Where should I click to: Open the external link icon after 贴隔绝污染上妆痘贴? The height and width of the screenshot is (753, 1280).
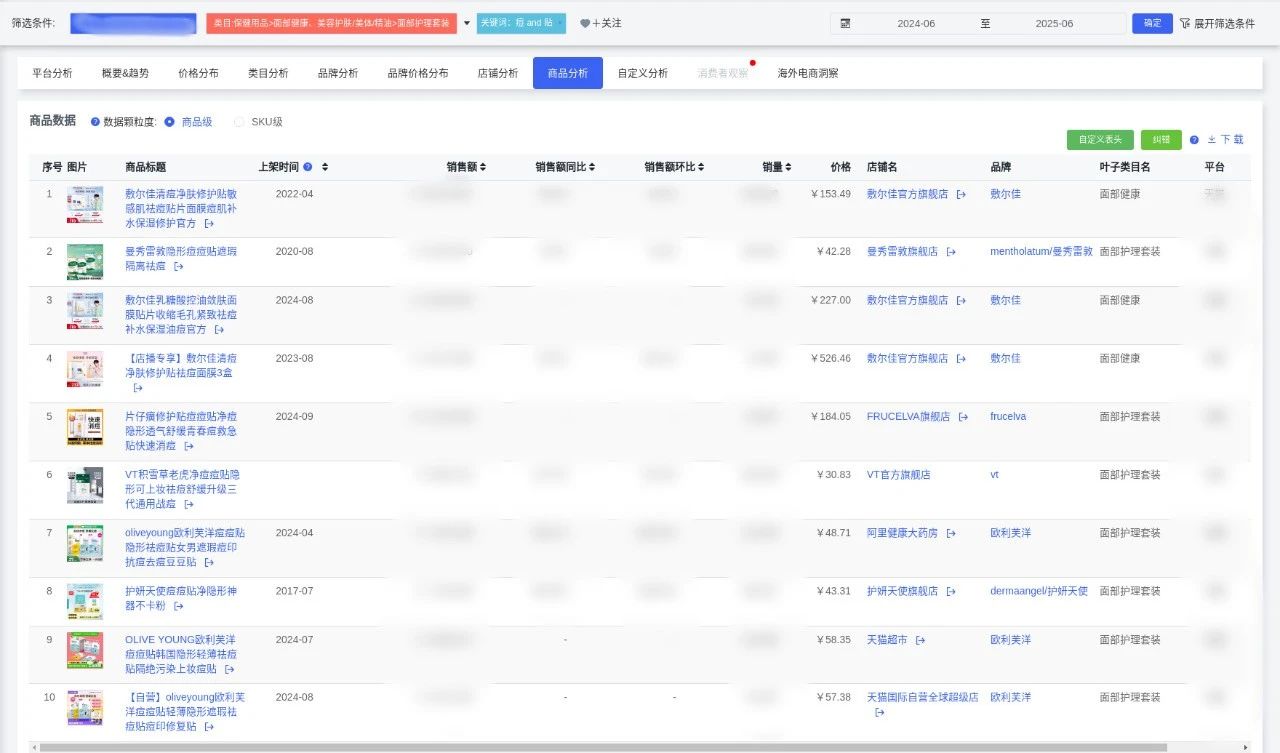point(229,669)
